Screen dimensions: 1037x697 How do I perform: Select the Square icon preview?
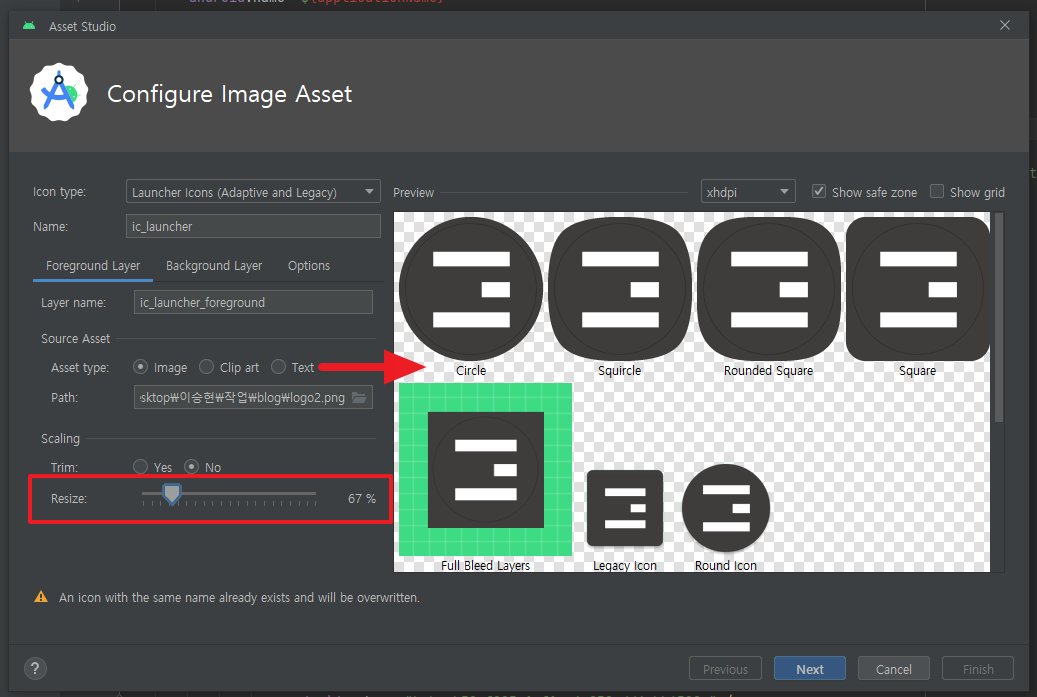pos(918,289)
